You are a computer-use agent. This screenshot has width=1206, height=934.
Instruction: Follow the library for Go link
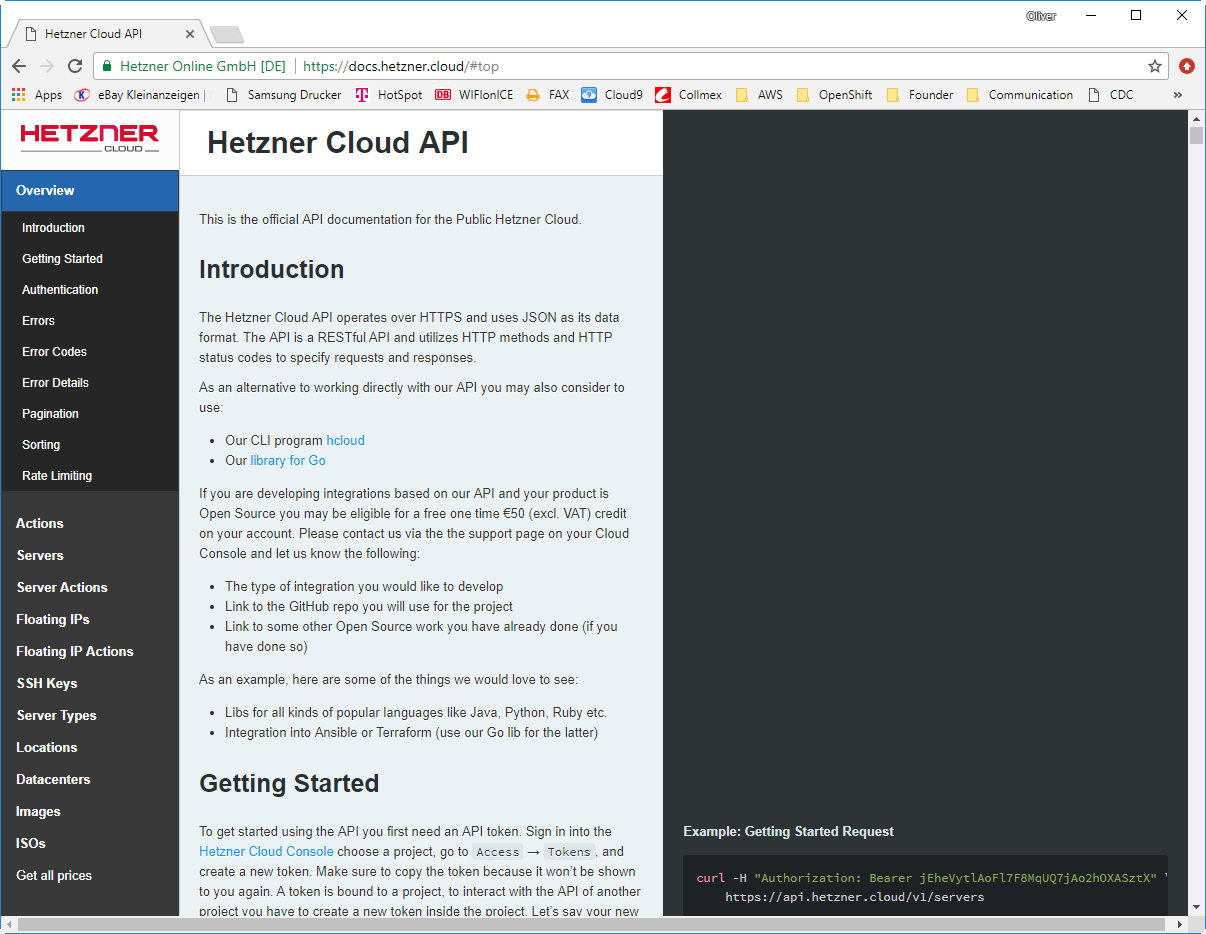288,460
